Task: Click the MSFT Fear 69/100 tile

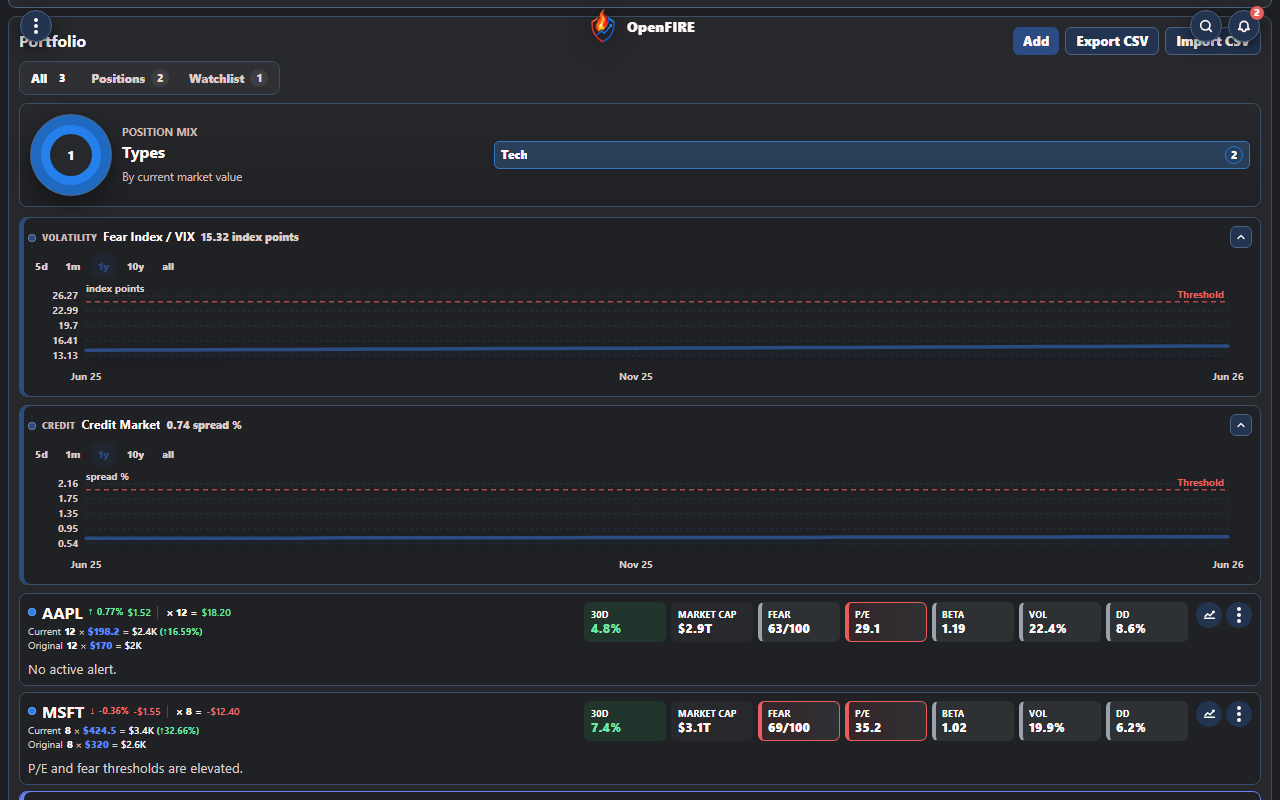Action: click(799, 721)
